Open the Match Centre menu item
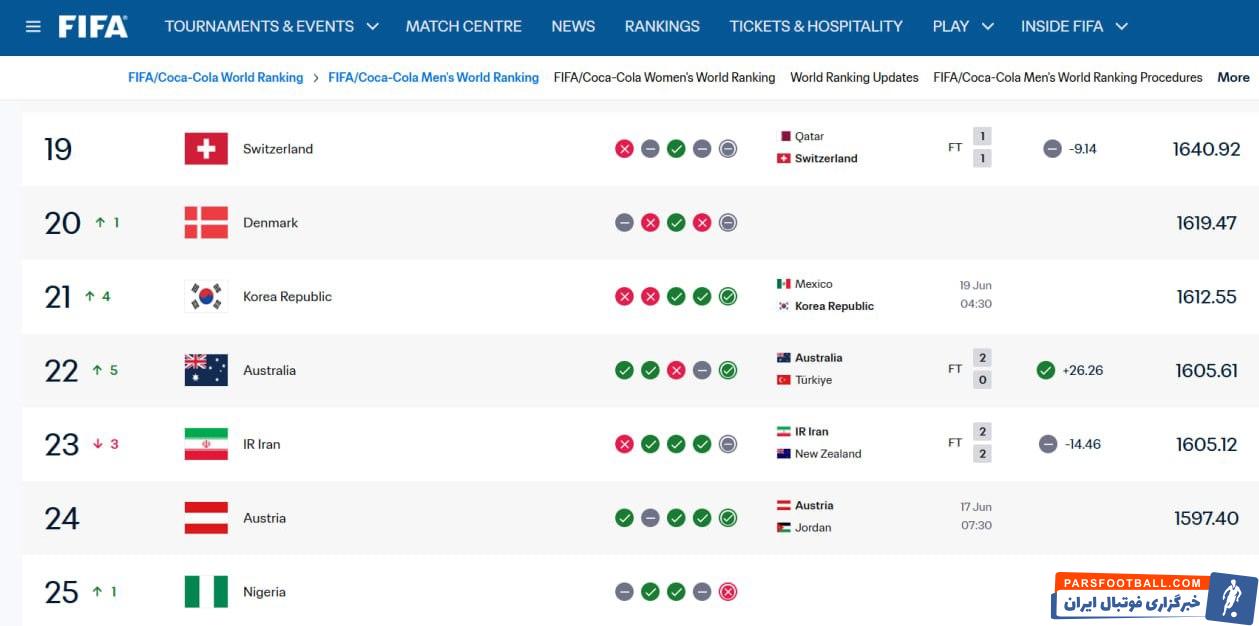 click(464, 27)
